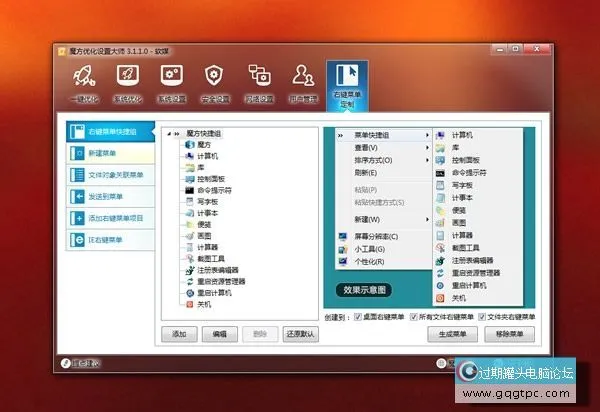Switch to 文件对象关联菜单 in the sidebar

click(110, 175)
